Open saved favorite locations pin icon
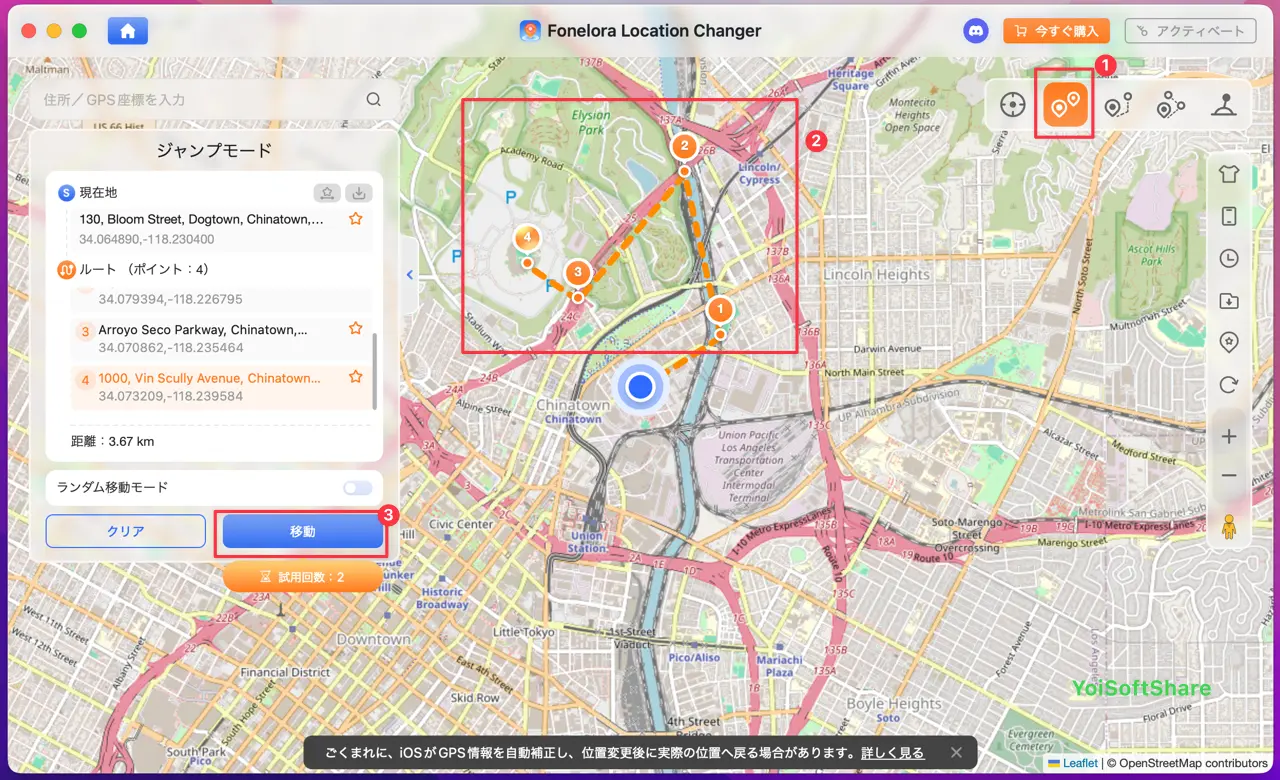 click(1229, 342)
